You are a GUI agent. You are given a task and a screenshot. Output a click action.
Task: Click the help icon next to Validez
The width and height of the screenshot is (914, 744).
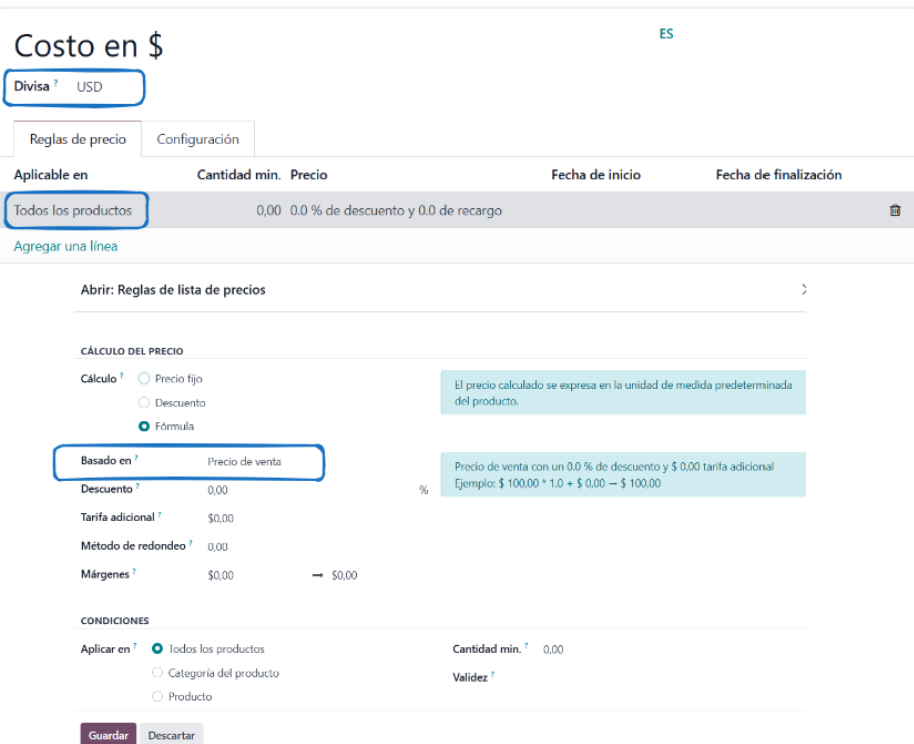(x=492, y=676)
